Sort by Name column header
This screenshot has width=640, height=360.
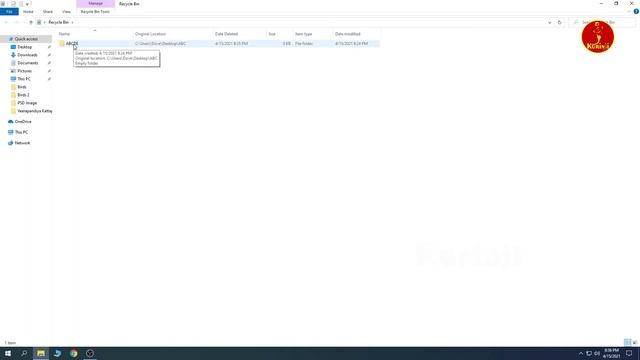click(x=64, y=34)
